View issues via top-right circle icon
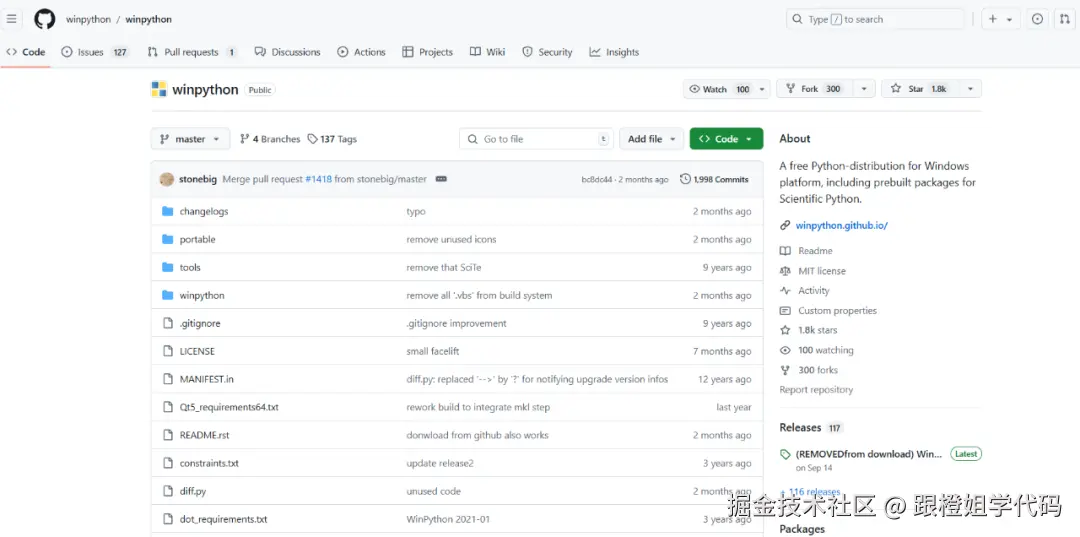The width and height of the screenshot is (1080, 537). (x=1037, y=19)
